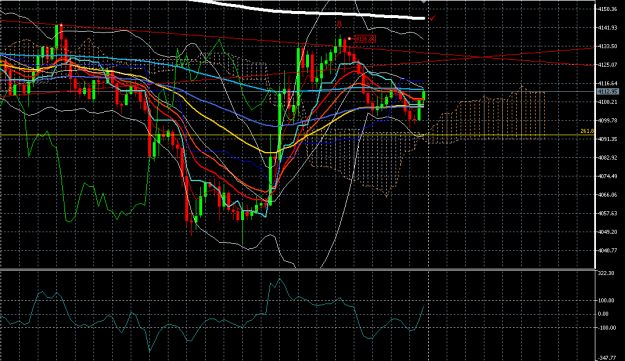Click the red checkmark marker
The height and width of the screenshot is (361, 625).
point(433,18)
